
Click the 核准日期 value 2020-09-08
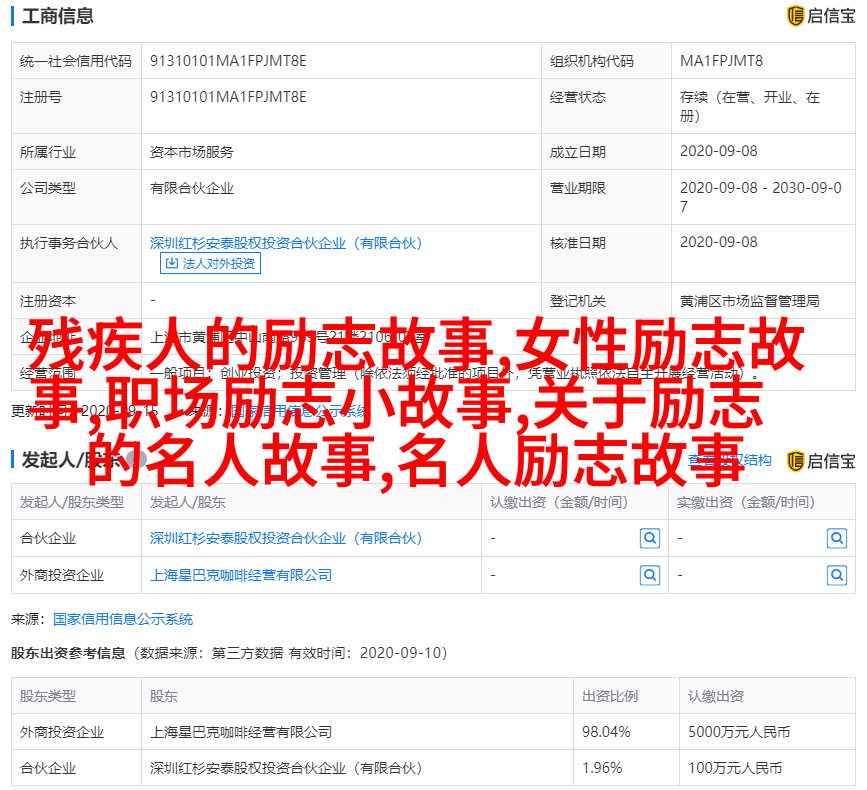(719, 242)
